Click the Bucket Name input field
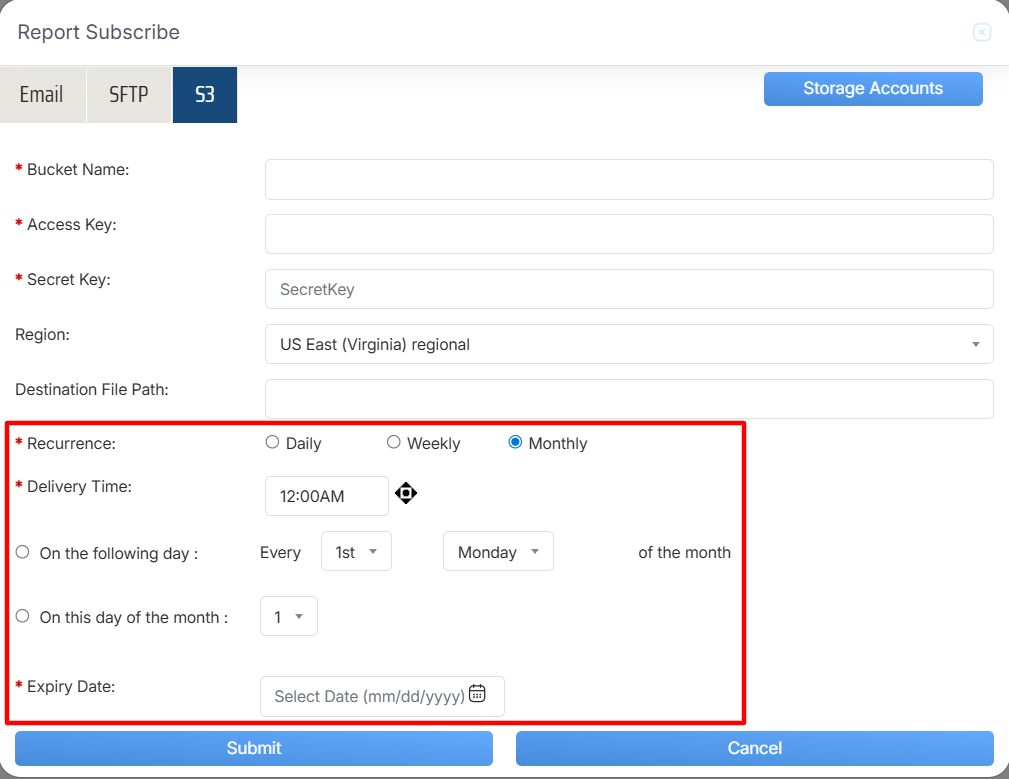This screenshot has width=1009, height=779. coord(628,180)
